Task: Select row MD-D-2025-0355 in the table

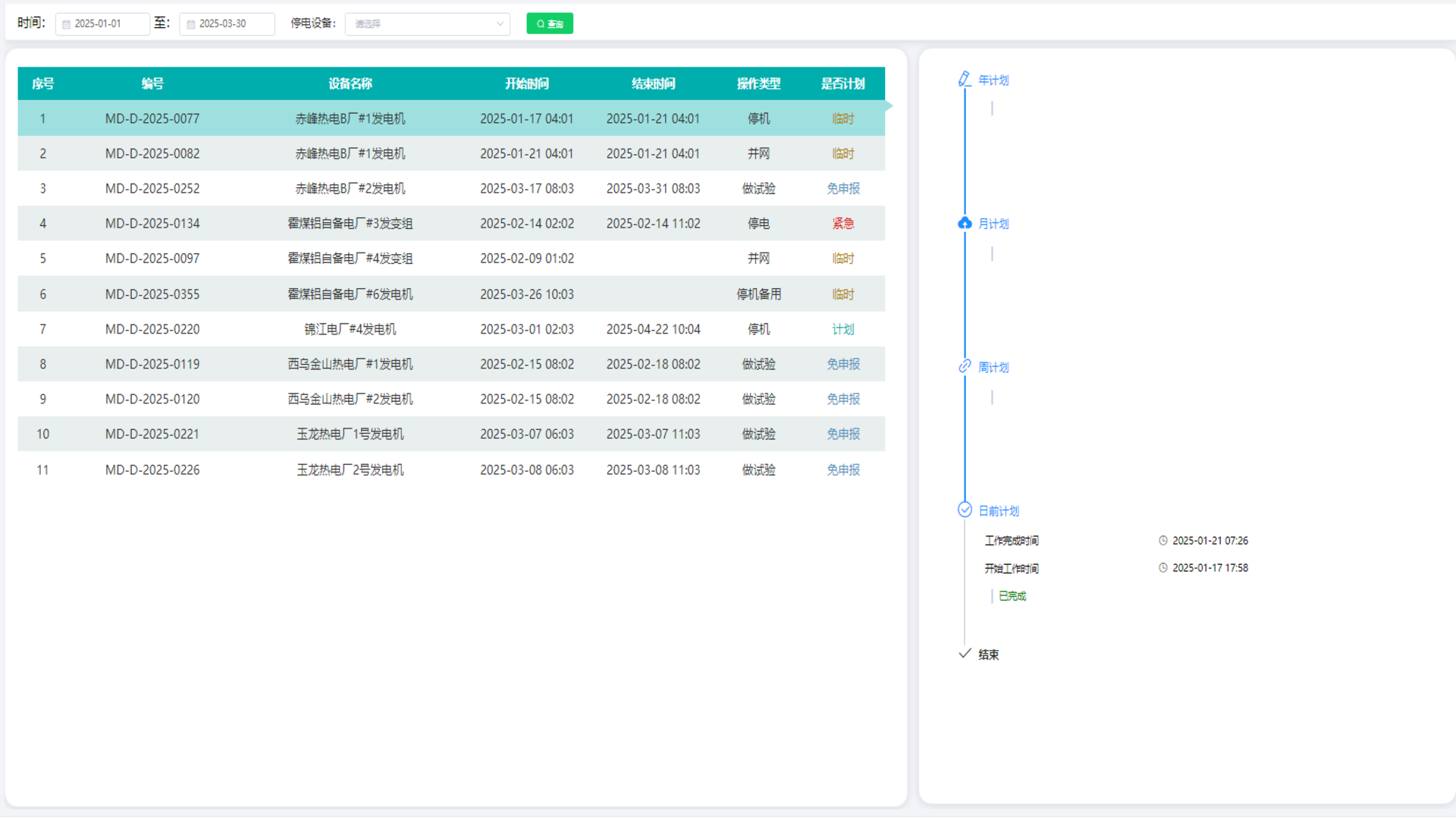Action: click(152, 294)
